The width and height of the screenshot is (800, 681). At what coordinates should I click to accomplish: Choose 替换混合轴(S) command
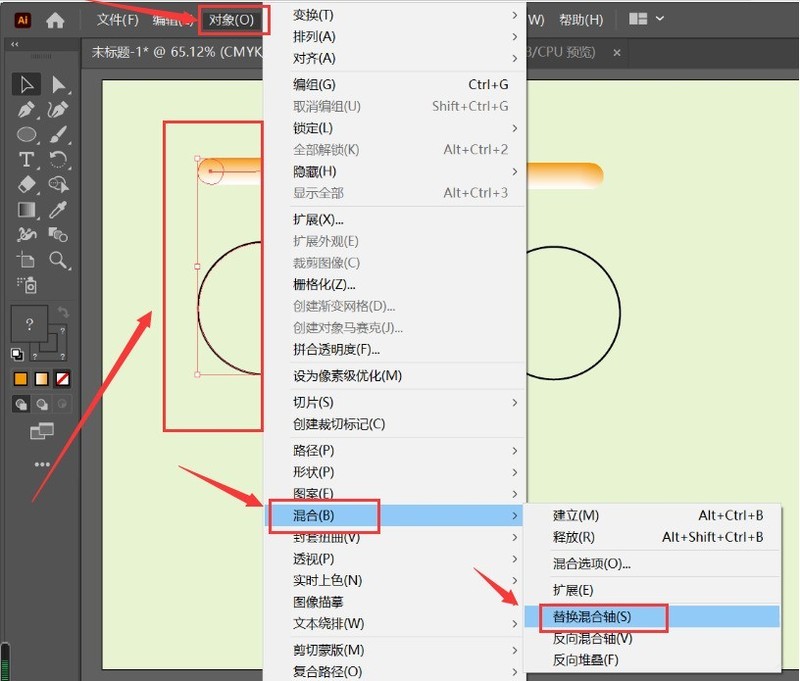click(653, 617)
